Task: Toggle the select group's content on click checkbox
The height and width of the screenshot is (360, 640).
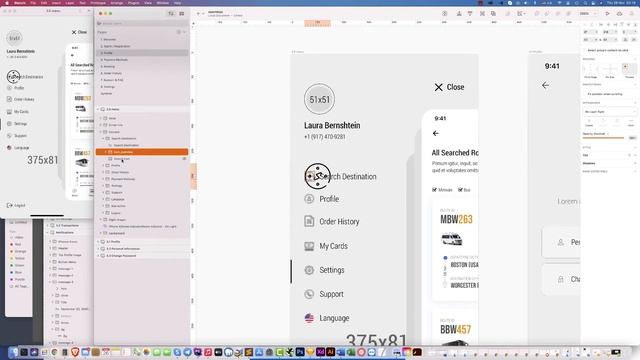Action: tap(584, 50)
